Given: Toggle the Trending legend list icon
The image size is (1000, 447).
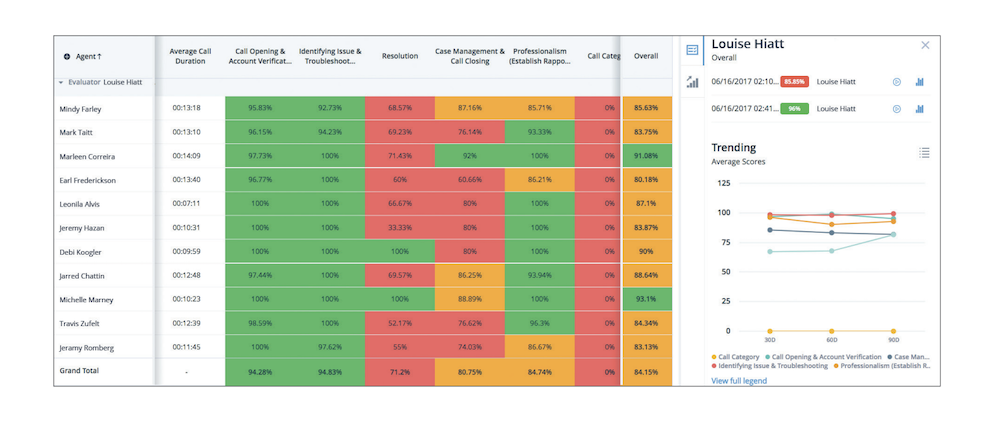Looking at the screenshot, I should pos(924,152).
